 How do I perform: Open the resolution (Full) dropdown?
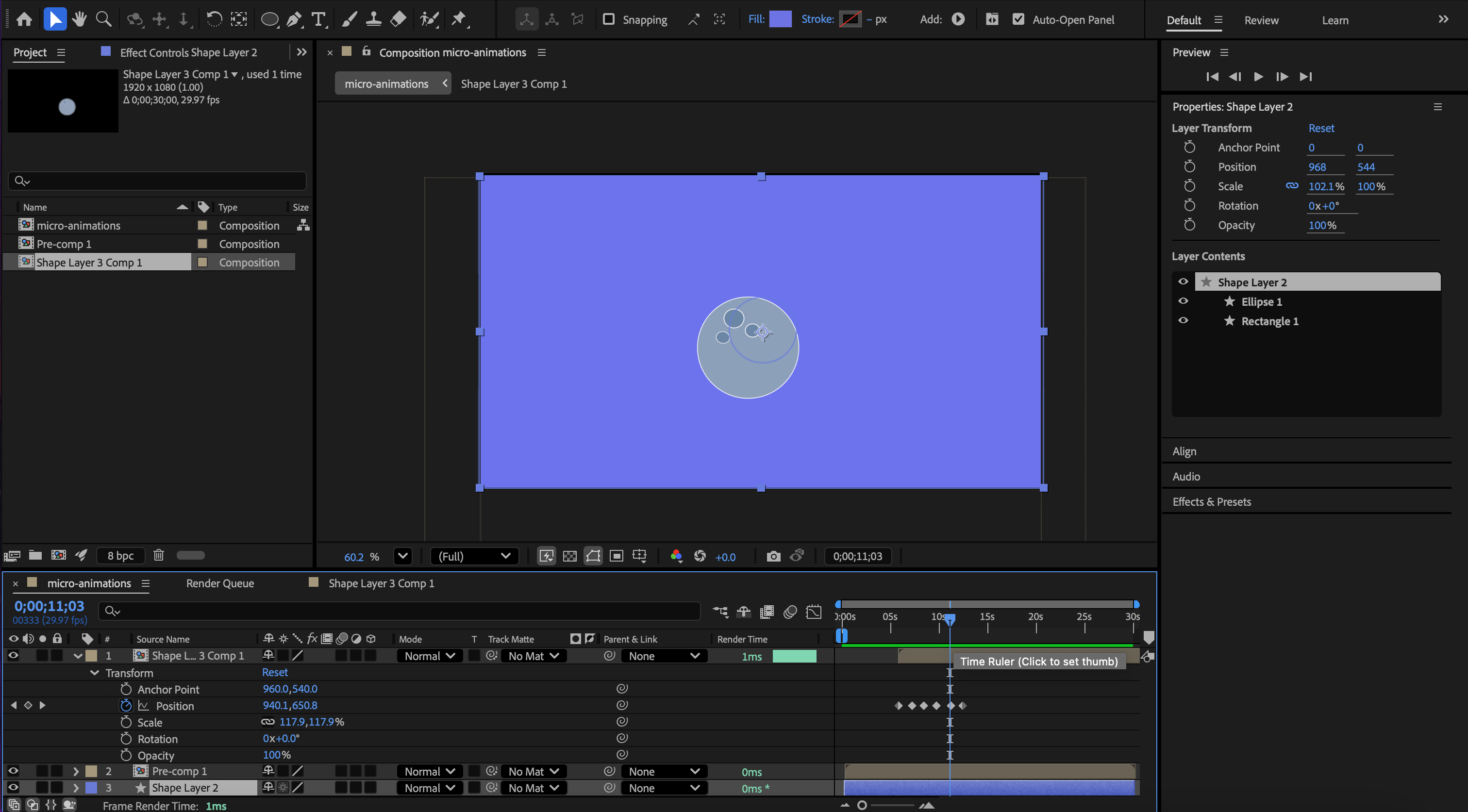pyautogui.click(x=474, y=556)
